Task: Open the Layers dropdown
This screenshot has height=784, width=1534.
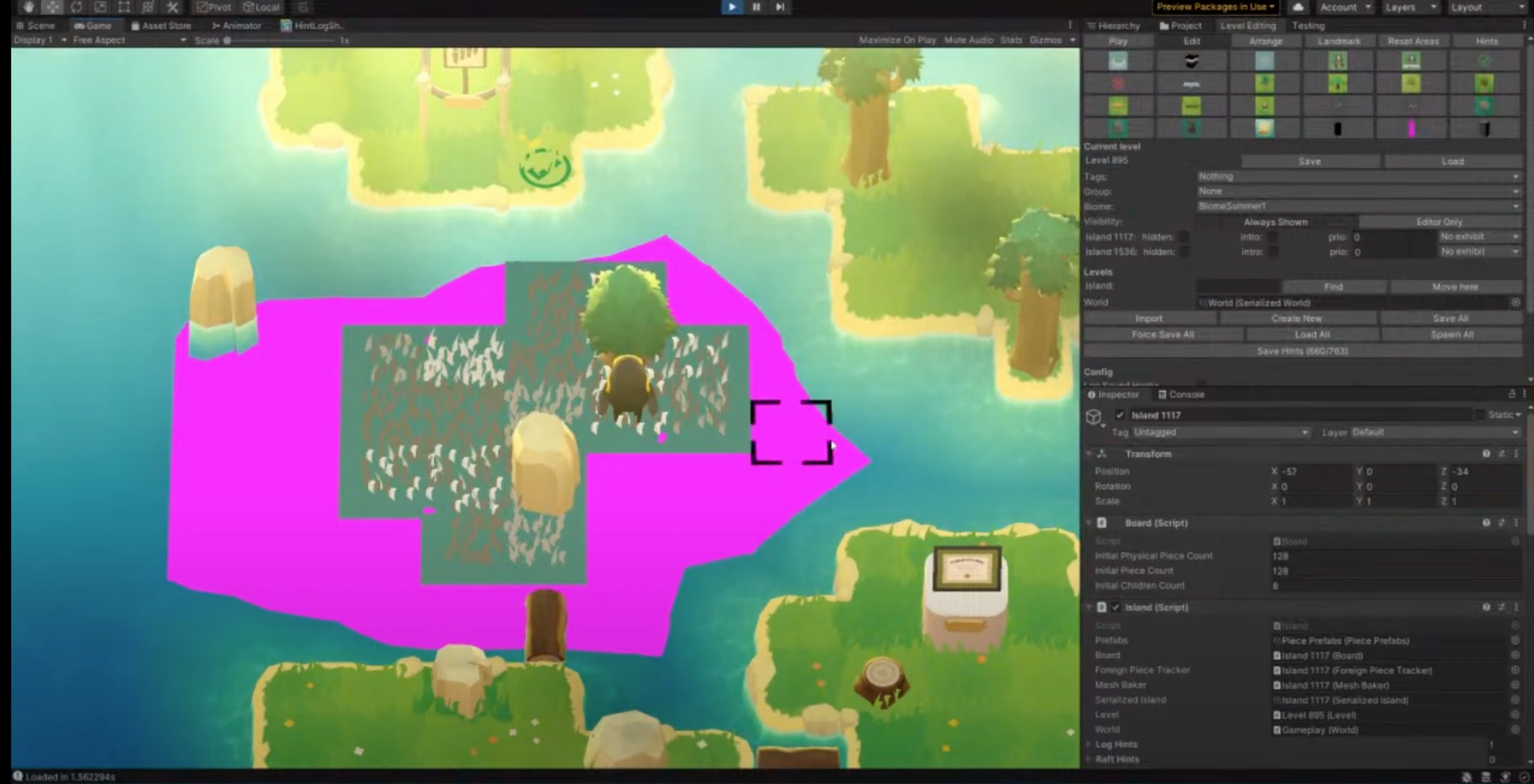Action: [x=1410, y=7]
